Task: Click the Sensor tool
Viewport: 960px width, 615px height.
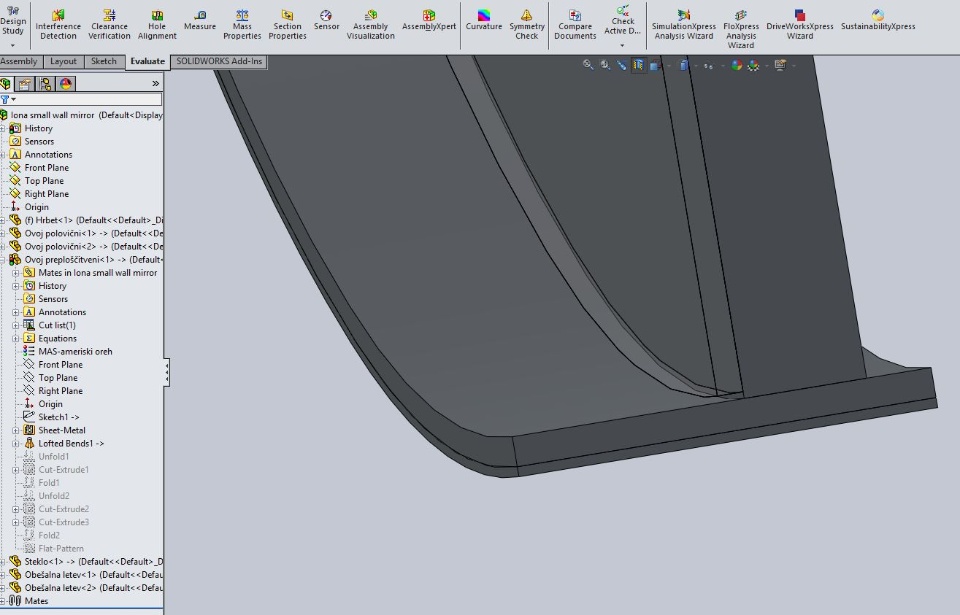Action: point(326,20)
